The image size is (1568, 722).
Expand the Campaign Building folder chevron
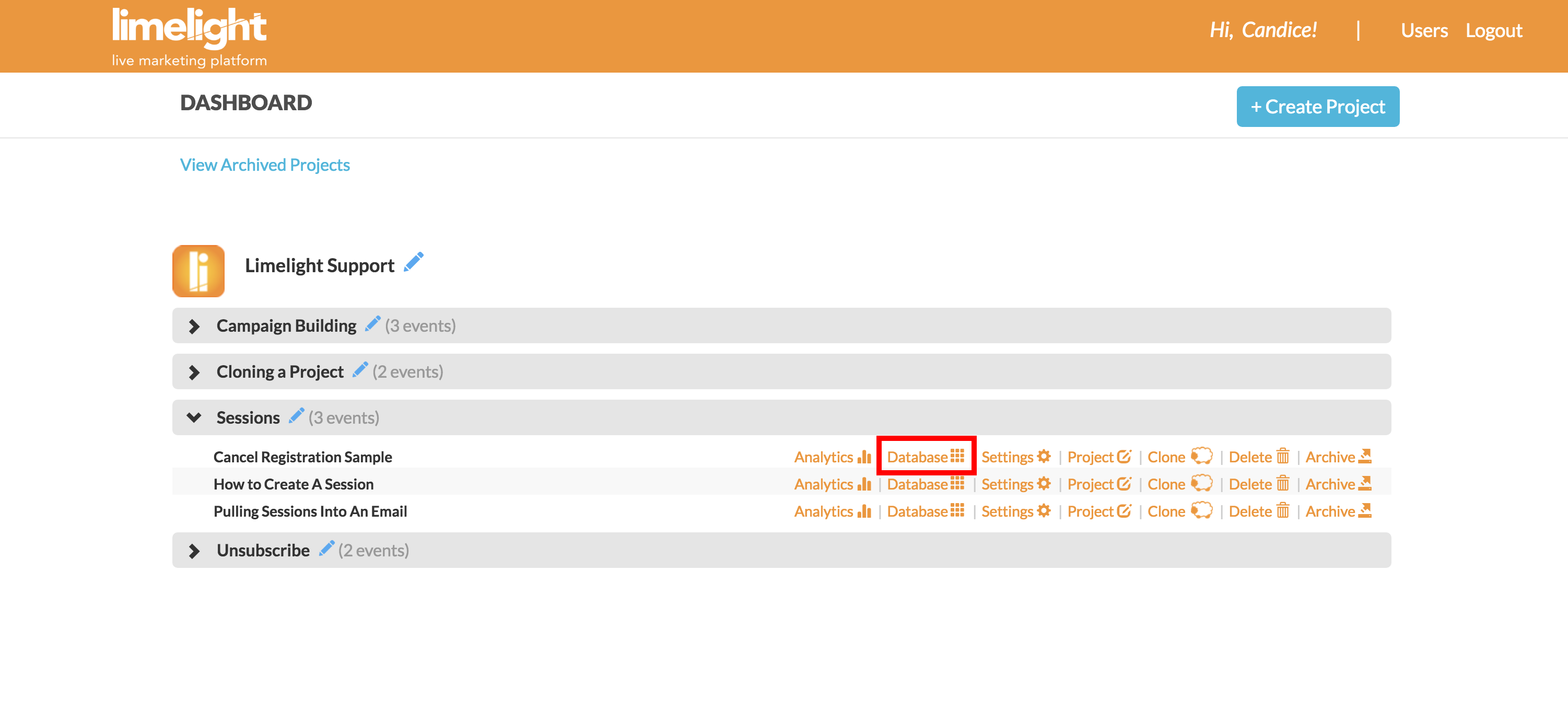tap(194, 327)
